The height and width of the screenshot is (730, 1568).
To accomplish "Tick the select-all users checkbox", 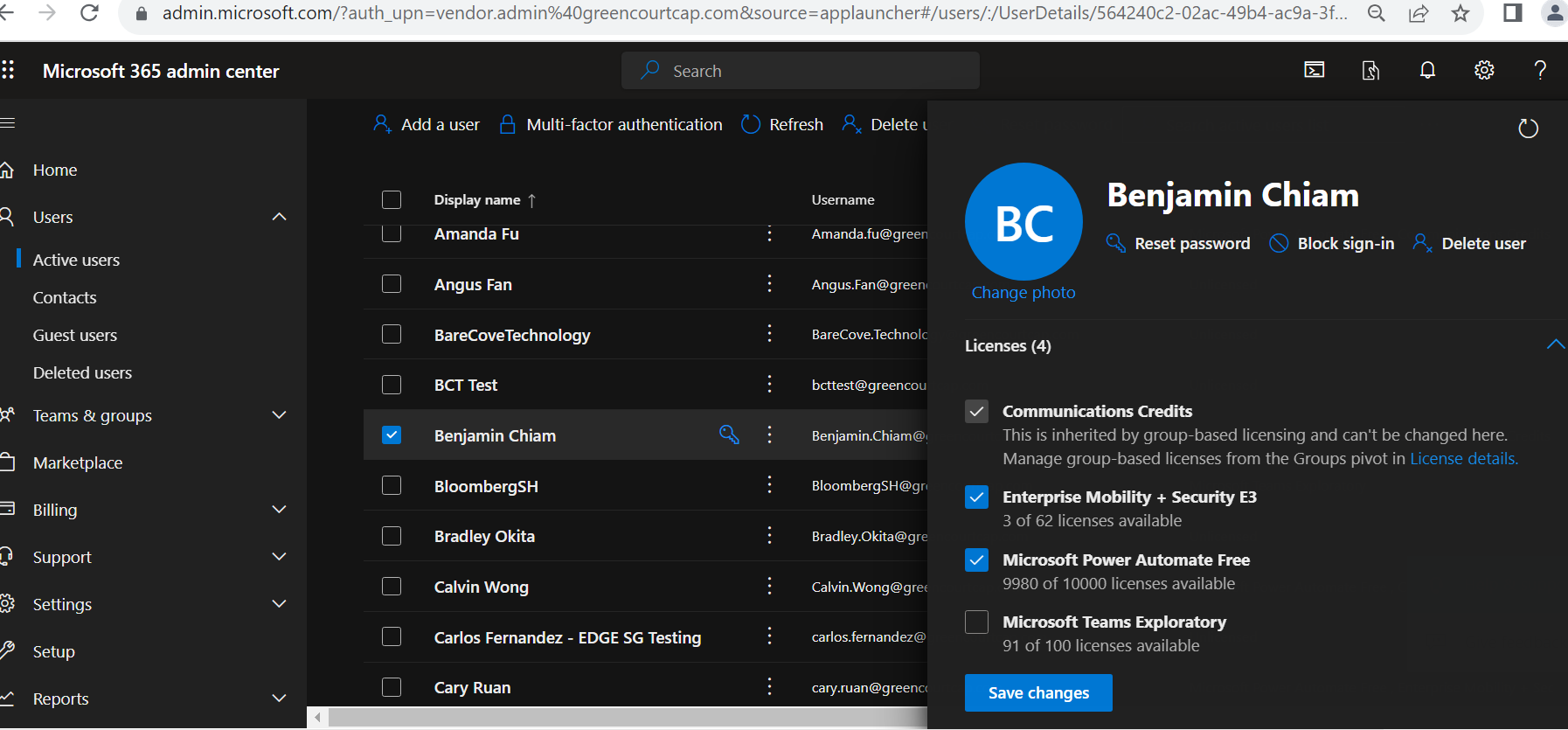I will coord(392,199).
